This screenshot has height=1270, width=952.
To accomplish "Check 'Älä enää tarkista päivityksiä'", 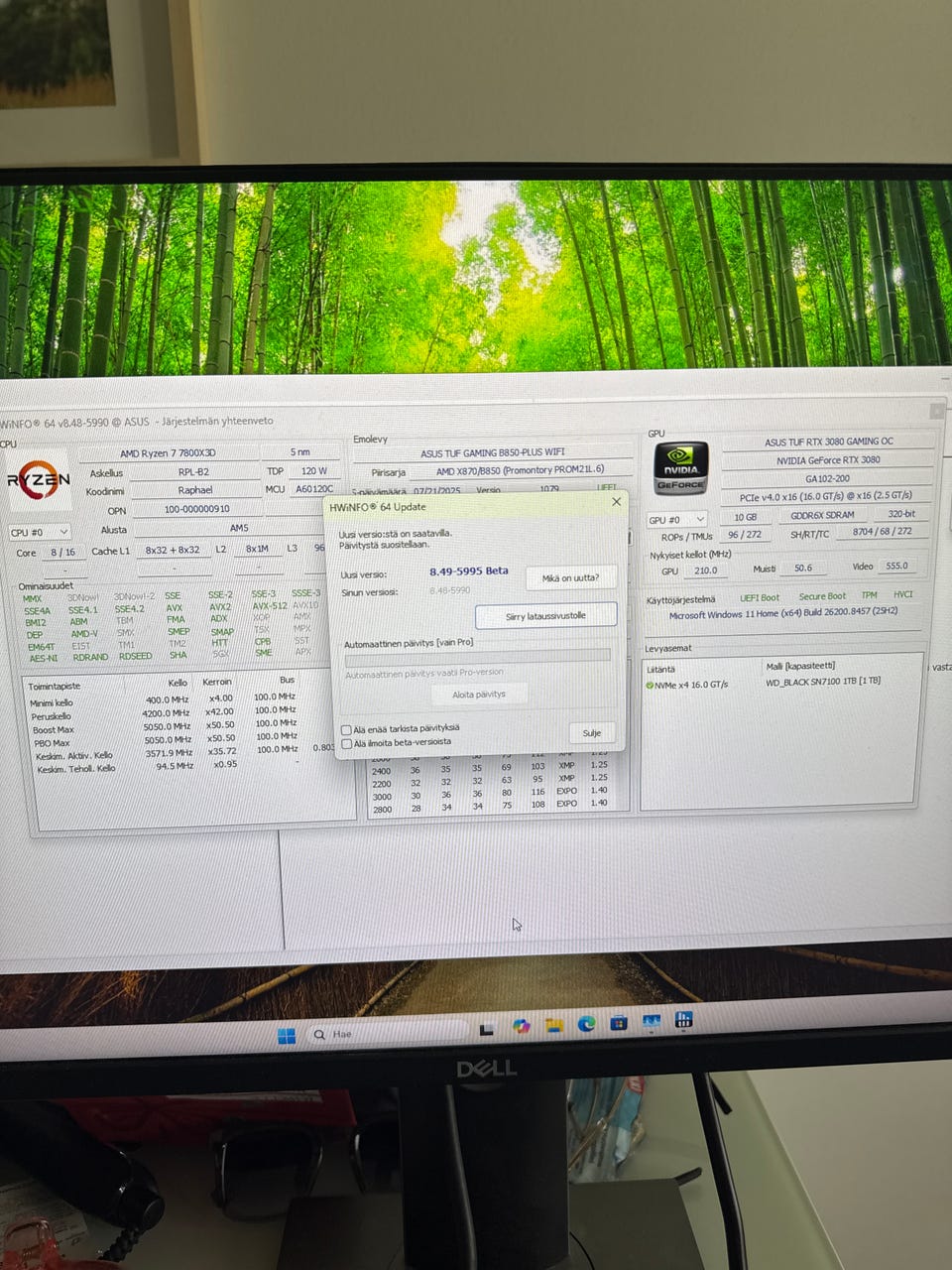I will click(346, 729).
